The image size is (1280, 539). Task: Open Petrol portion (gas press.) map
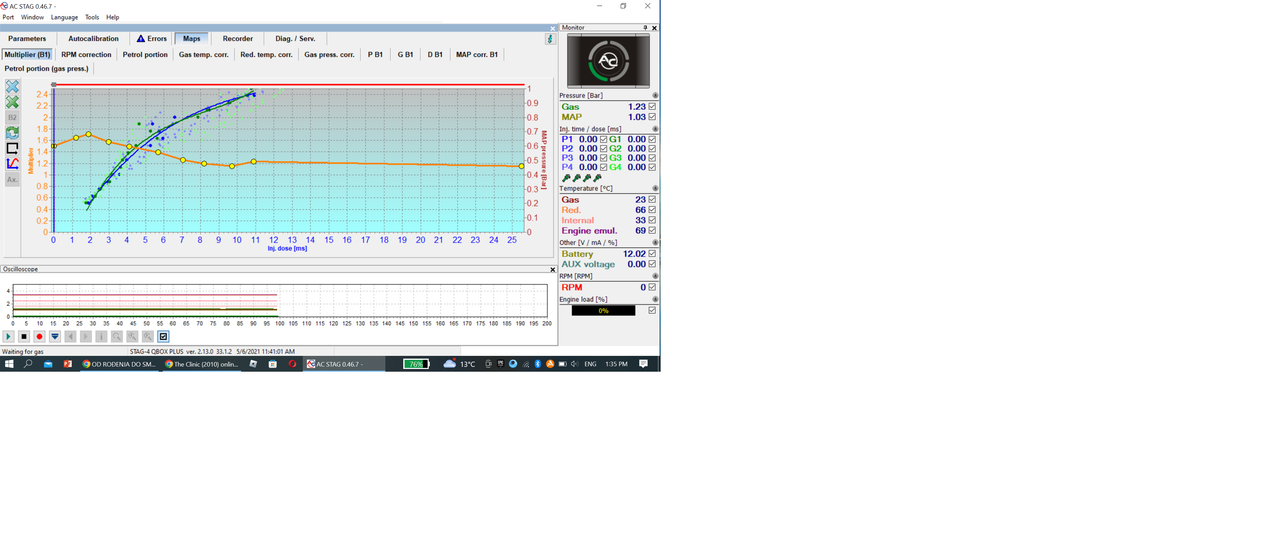[x=47, y=69]
